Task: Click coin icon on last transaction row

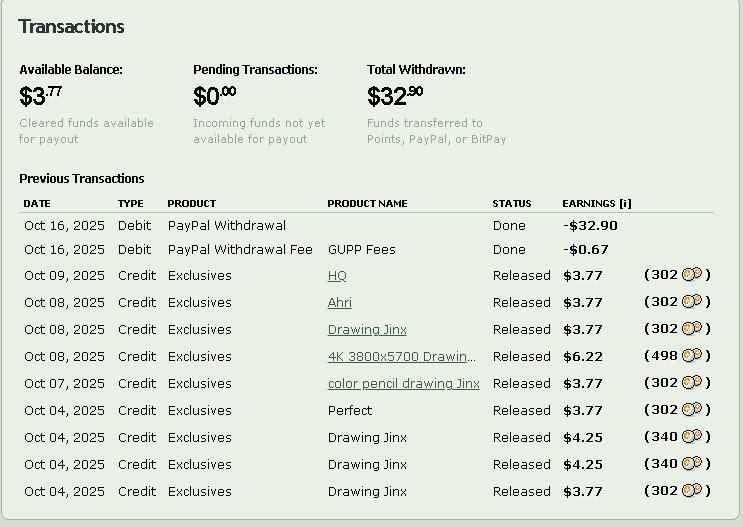Action: (x=692, y=491)
